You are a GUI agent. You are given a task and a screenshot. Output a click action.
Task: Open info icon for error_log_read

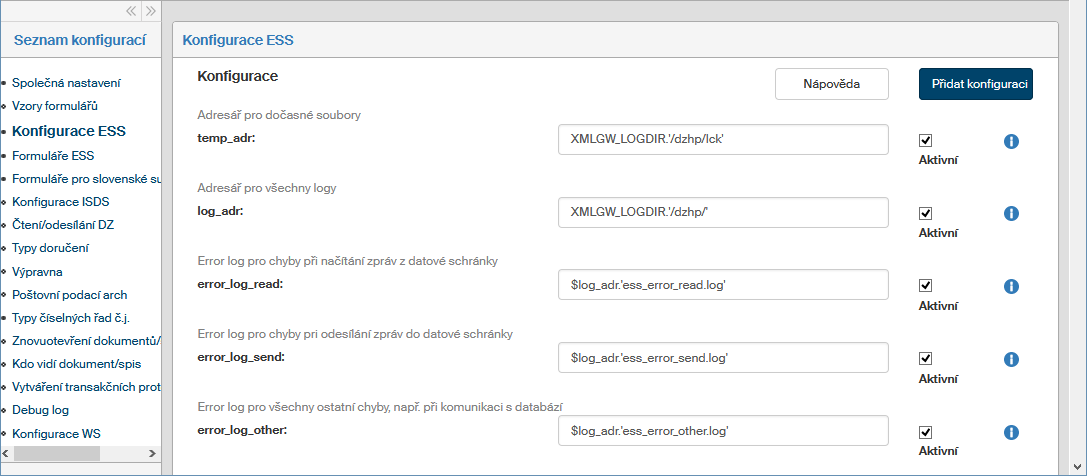point(1010,286)
